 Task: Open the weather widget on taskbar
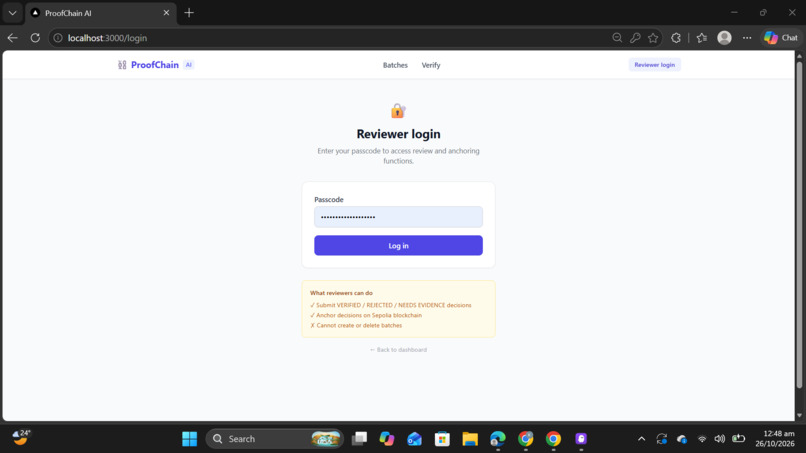coord(21,438)
